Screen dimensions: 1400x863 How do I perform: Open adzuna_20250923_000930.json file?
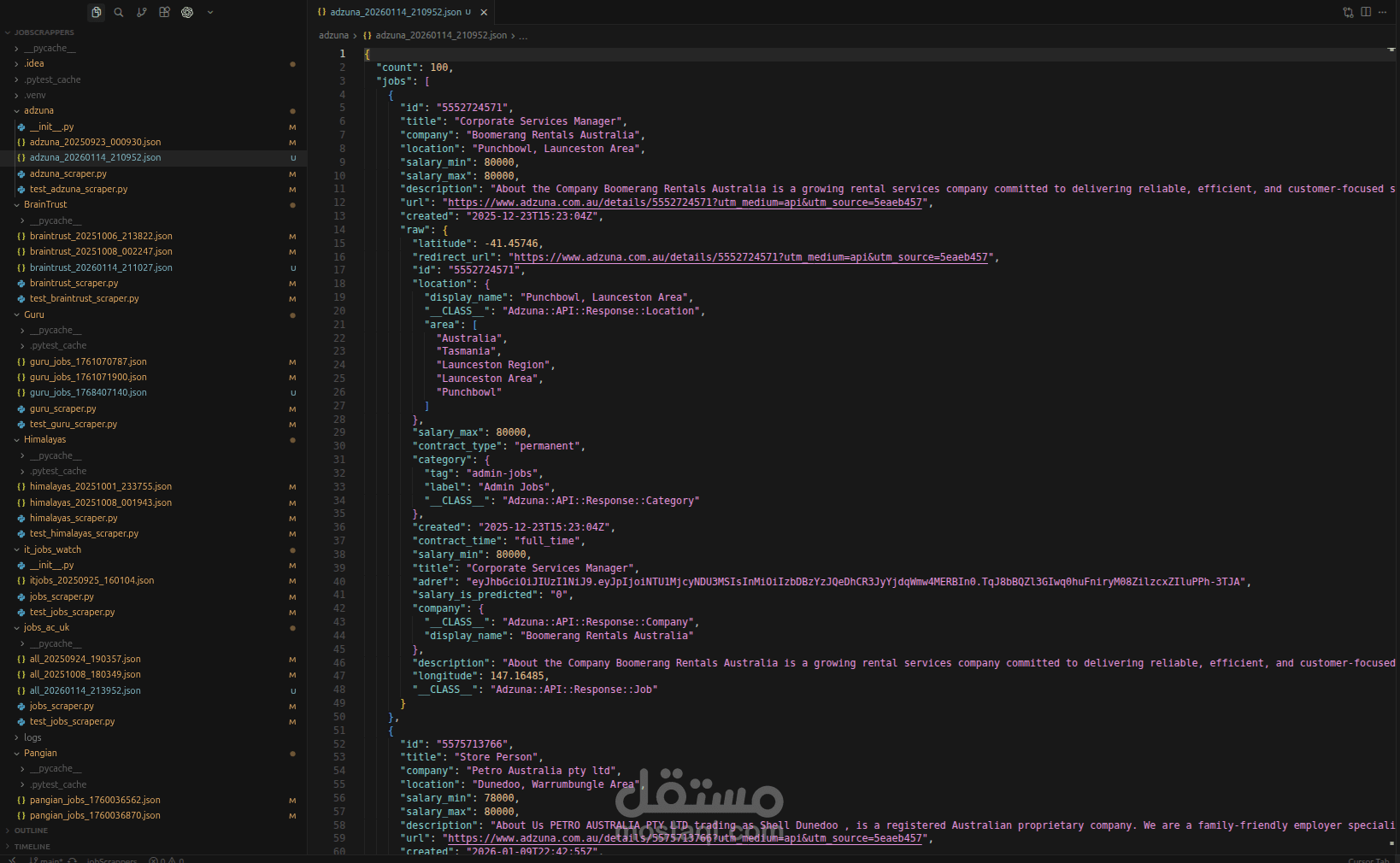[95, 142]
